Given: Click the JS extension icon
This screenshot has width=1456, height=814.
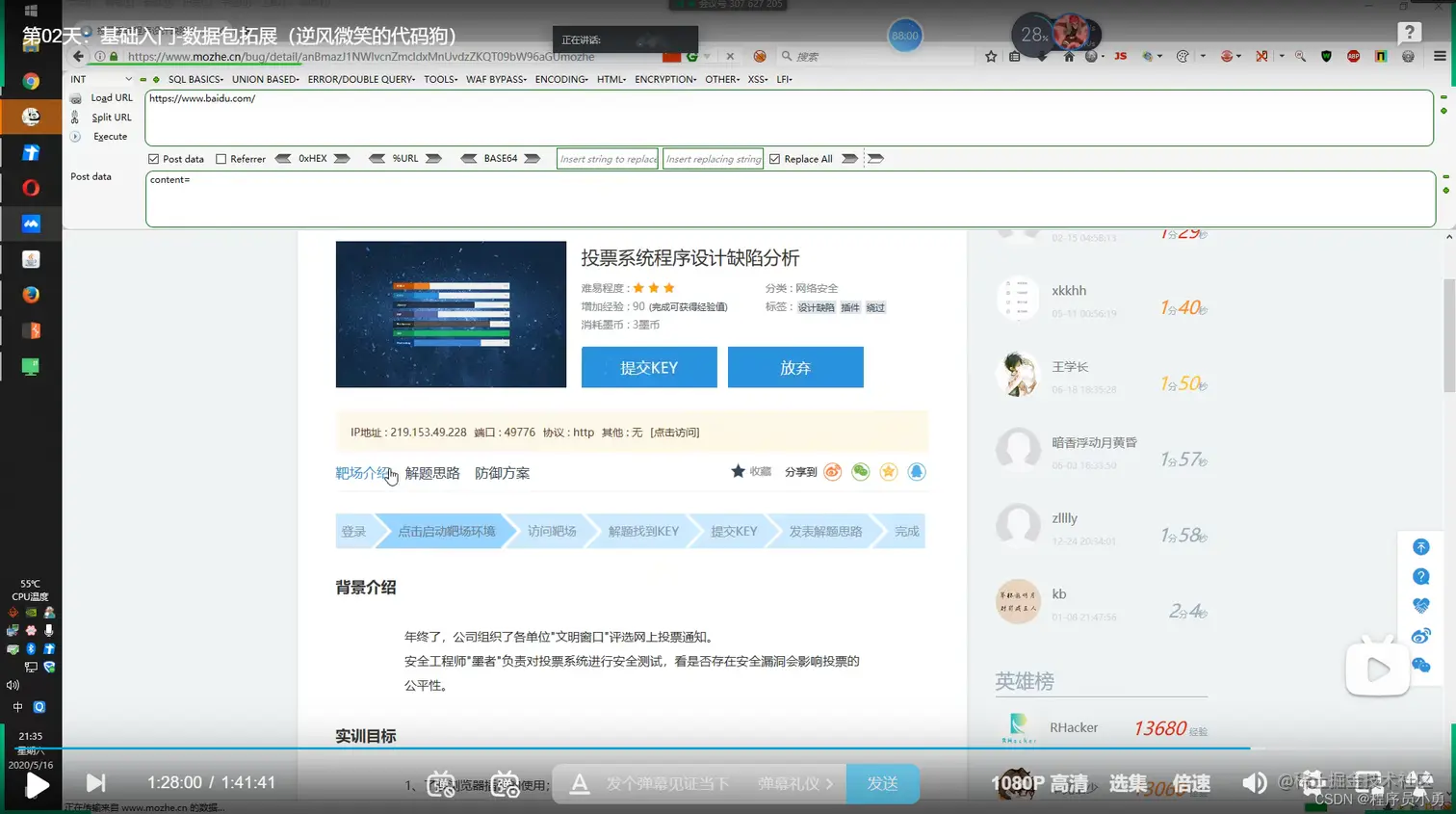Looking at the screenshot, I should (x=1120, y=57).
